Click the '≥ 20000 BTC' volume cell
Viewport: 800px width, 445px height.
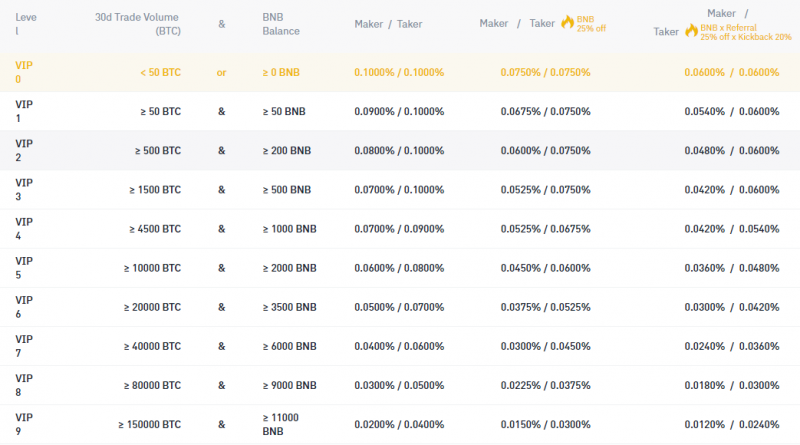[152, 307]
